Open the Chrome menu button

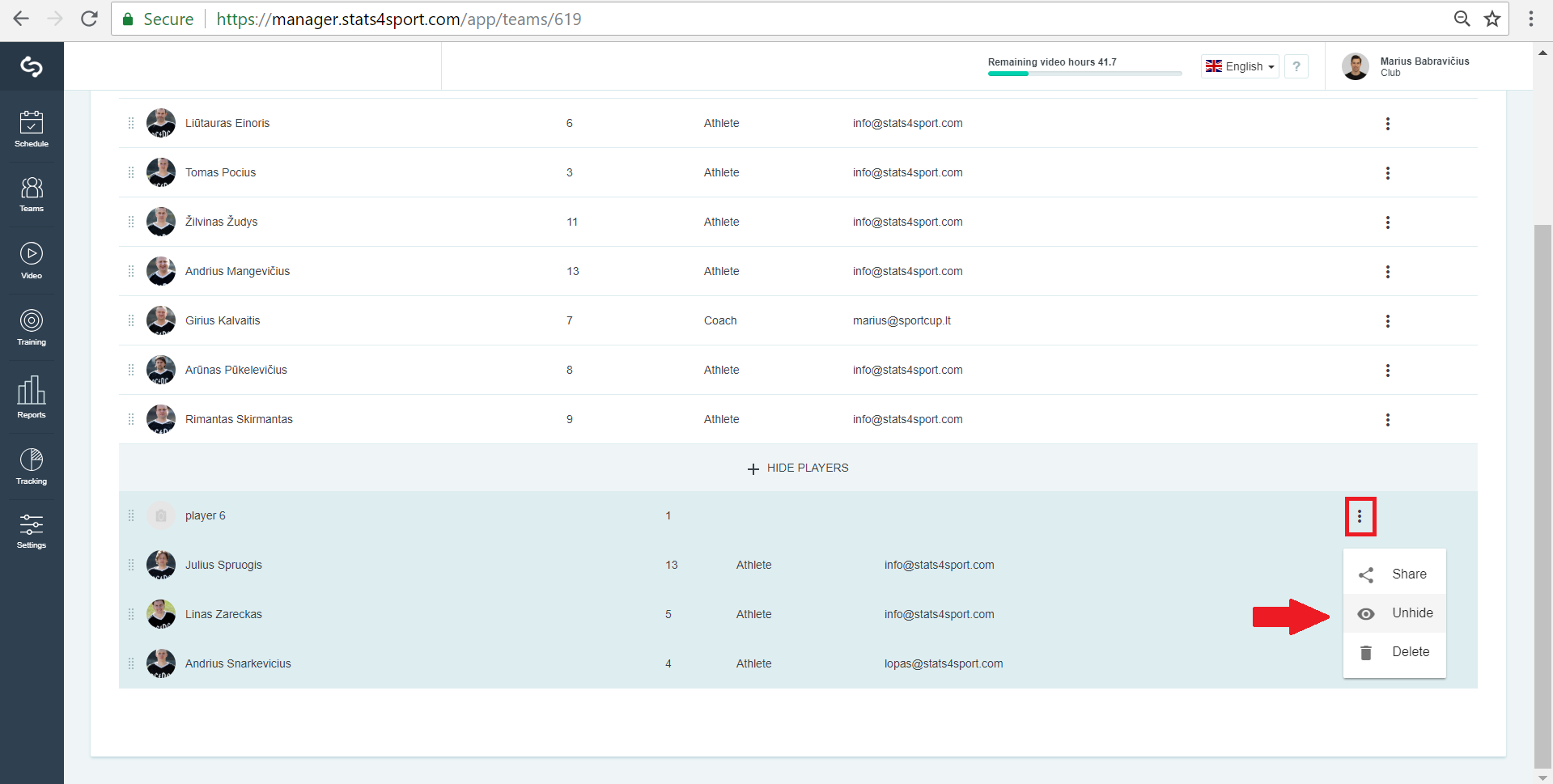[1531, 19]
